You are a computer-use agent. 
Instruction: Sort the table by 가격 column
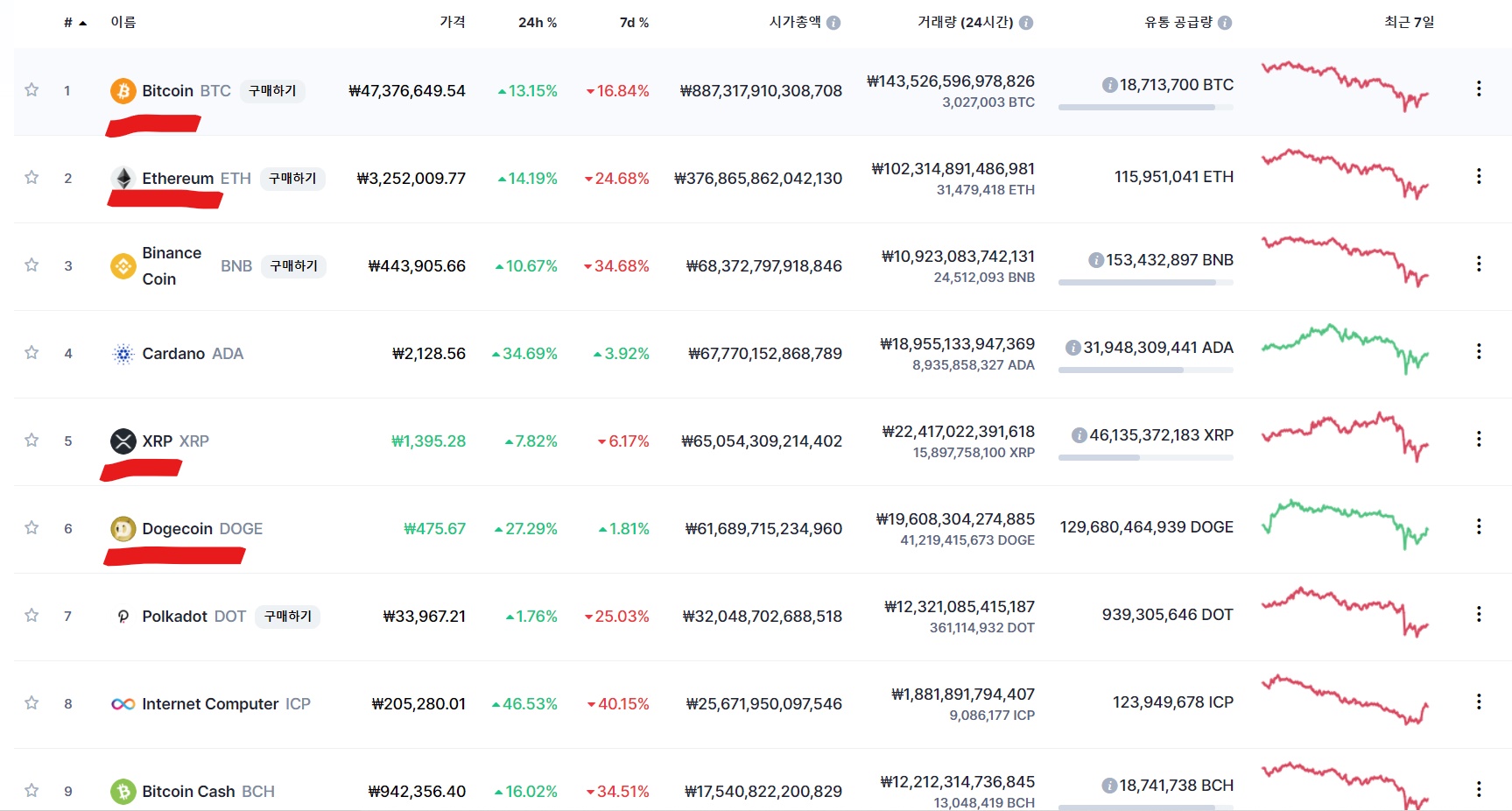[452, 23]
